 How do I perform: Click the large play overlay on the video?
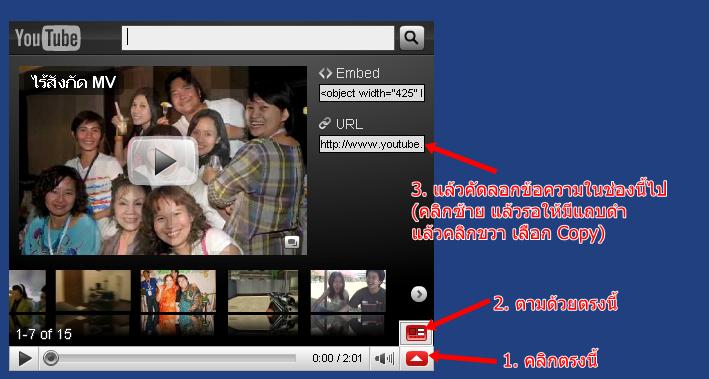pos(163,161)
